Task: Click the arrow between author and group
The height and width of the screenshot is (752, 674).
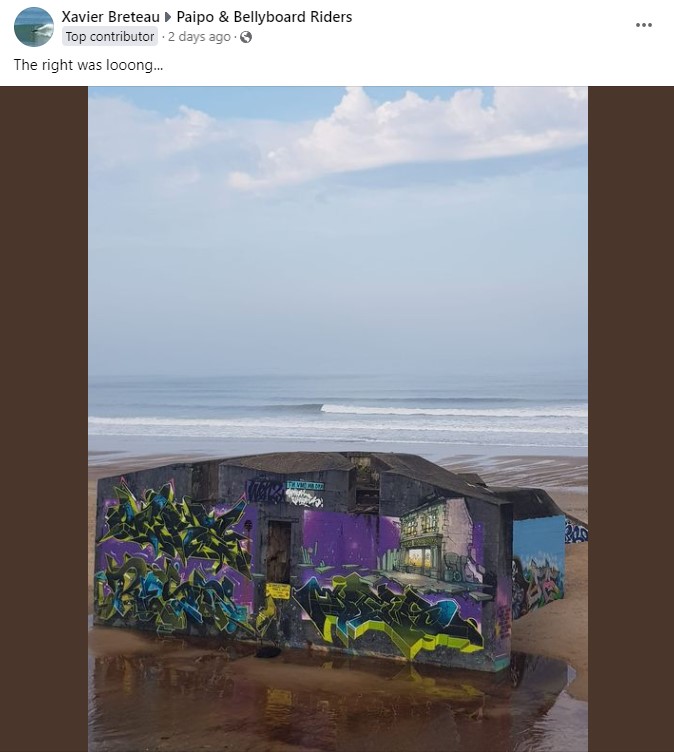Action: coord(168,17)
